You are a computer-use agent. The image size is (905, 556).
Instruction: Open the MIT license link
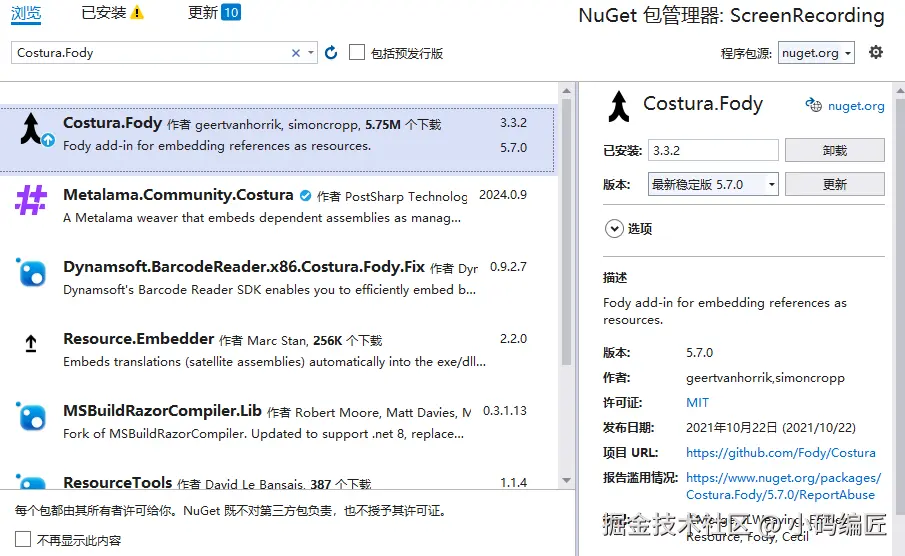point(697,402)
